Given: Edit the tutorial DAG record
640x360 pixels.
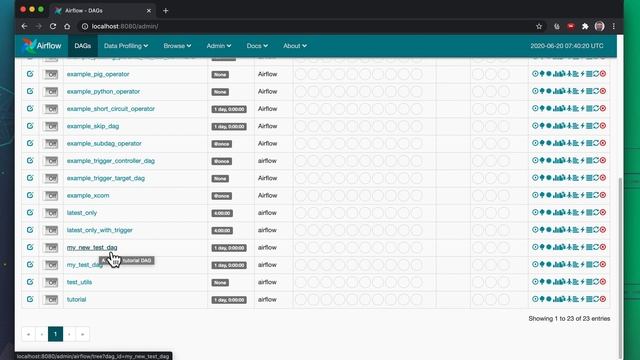Looking at the screenshot, I should [x=30, y=299].
